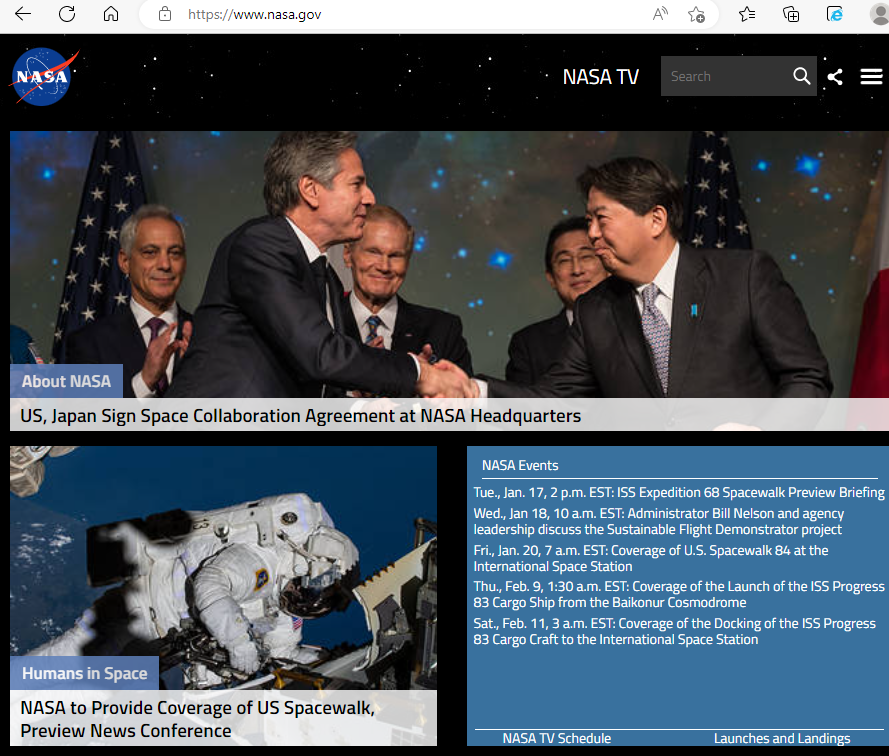Screen dimensions: 889x756
Task: Open the Humans in Space category tag
Action: point(84,673)
